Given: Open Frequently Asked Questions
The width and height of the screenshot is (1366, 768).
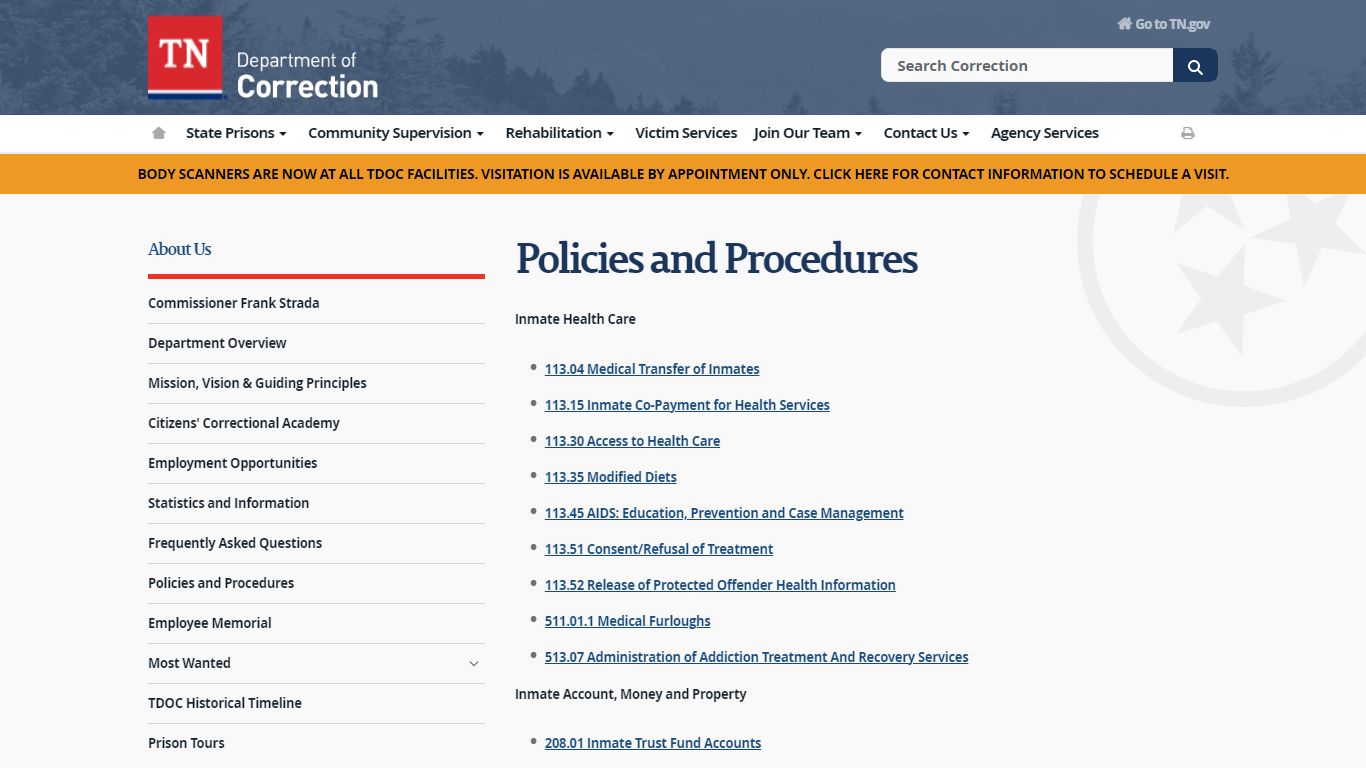Looking at the screenshot, I should pos(235,543).
